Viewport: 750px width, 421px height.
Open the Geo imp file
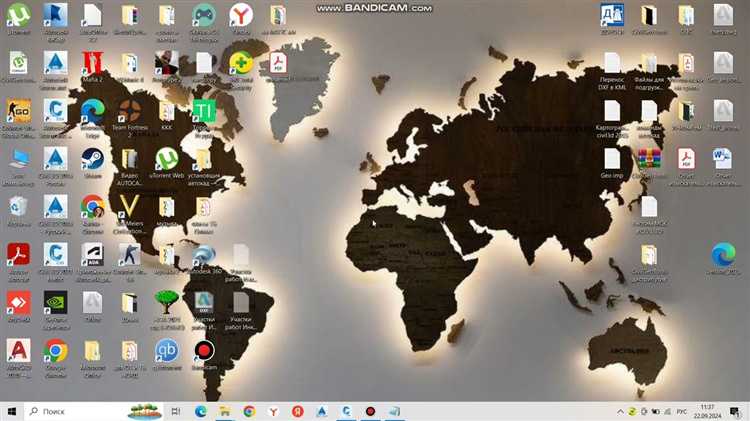[612, 163]
